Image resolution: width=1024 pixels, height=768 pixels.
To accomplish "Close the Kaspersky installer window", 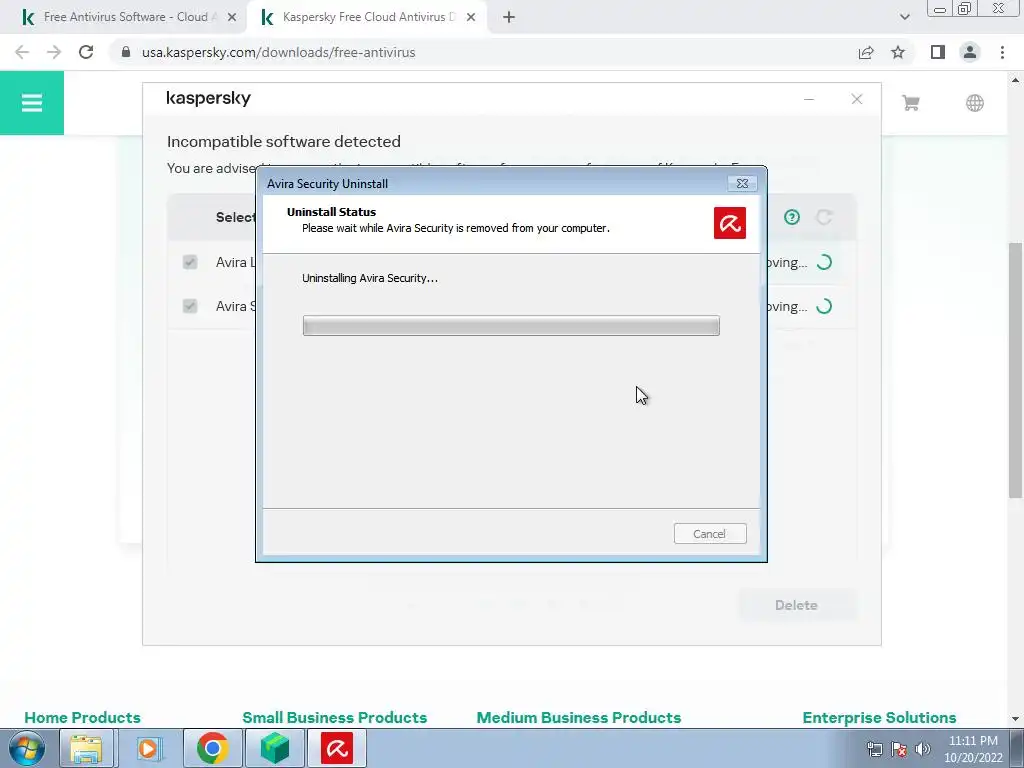I will [857, 99].
